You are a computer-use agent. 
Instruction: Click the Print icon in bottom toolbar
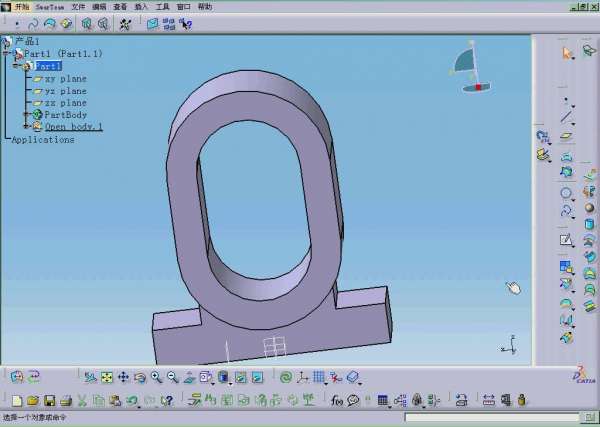click(x=65, y=400)
